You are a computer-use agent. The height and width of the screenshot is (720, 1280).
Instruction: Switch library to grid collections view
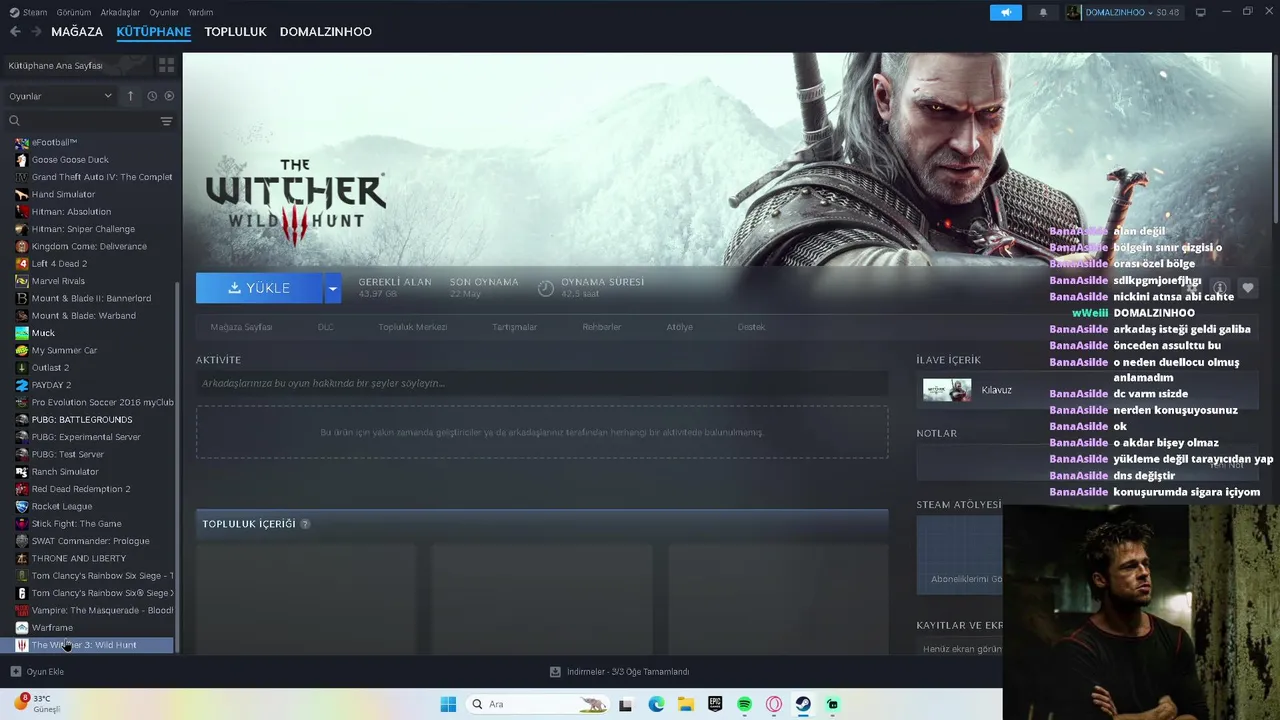[x=166, y=65]
